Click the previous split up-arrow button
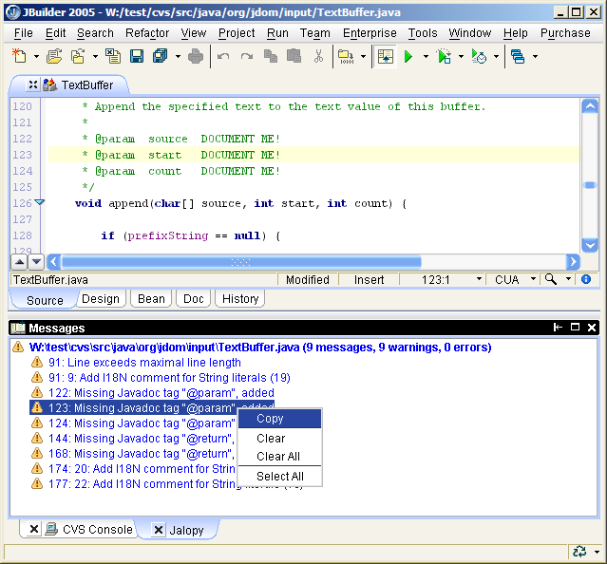Screen dimensions: 607x564 [19, 262]
